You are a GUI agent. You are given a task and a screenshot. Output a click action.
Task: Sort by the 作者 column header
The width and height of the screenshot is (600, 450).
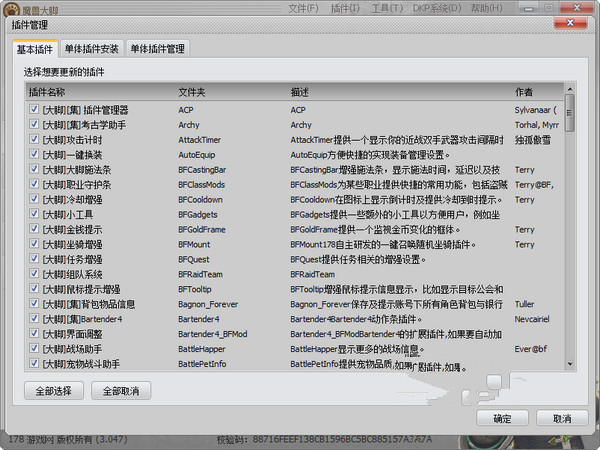523,92
